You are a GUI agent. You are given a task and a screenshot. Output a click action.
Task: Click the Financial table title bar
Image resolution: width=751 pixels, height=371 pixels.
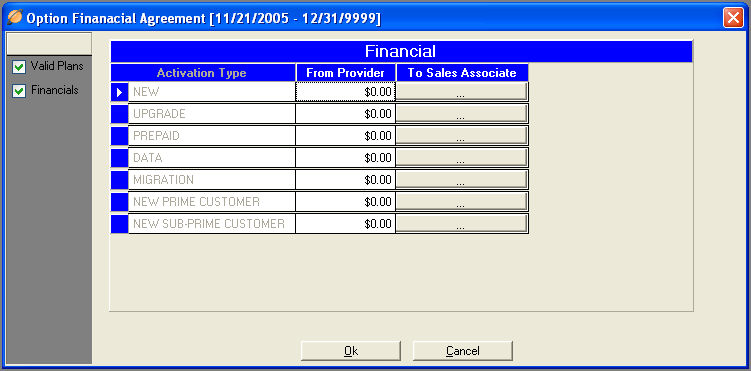click(401, 51)
